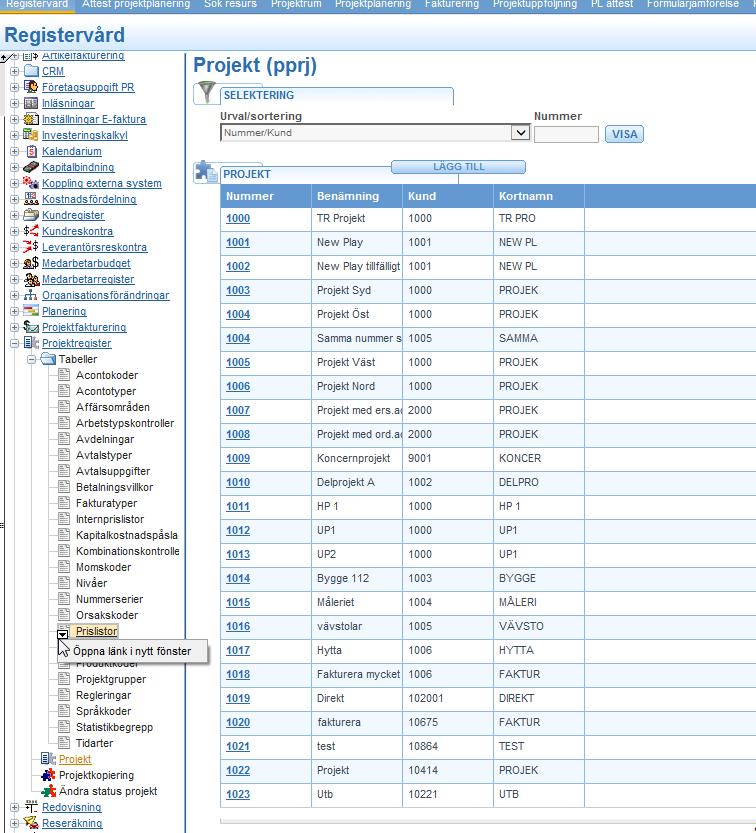Open project number 1000 link
Viewport: 756px width, 833px height.
point(237,218)
